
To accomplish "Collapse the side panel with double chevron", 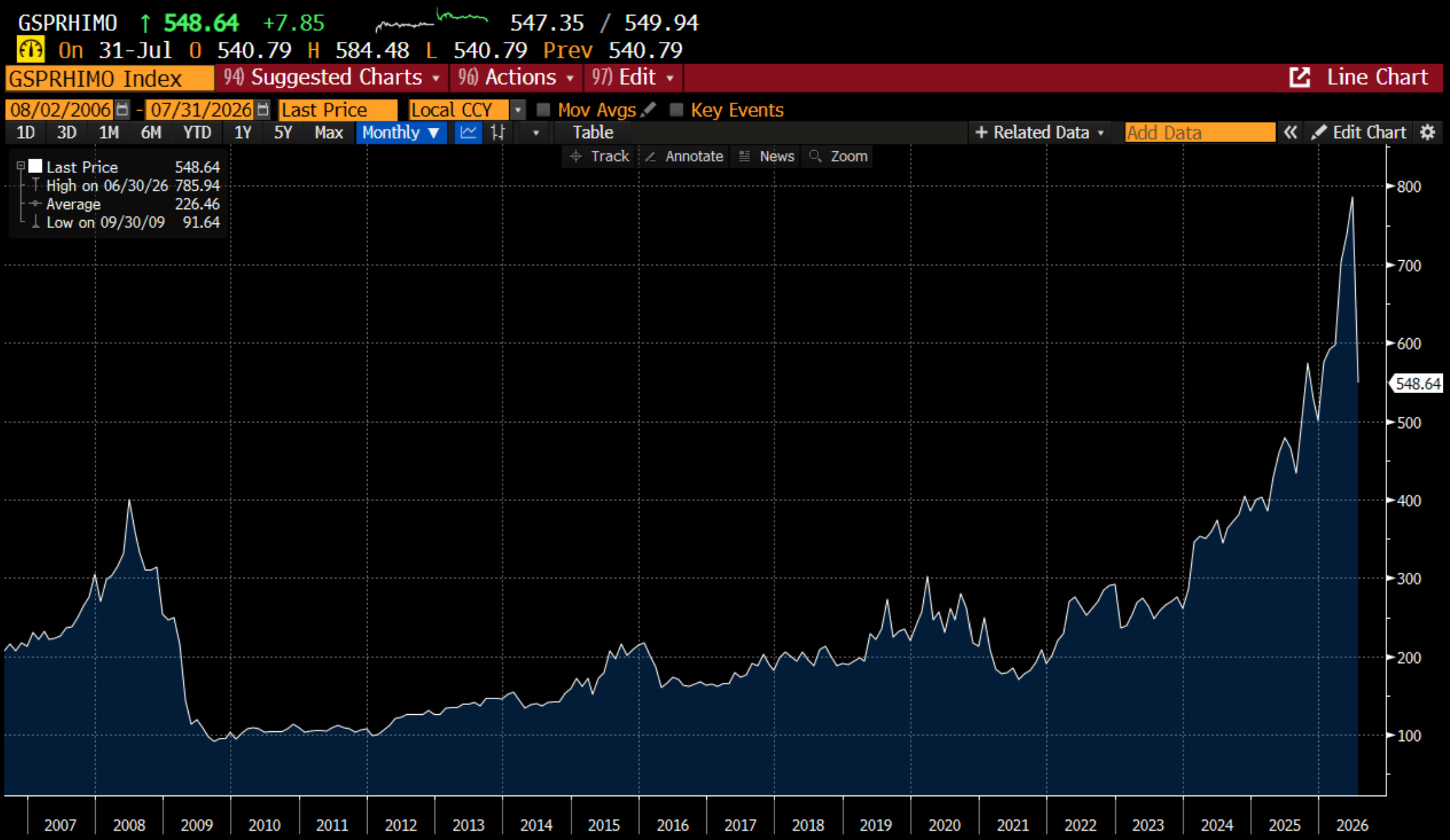I will pos(1289,132).
